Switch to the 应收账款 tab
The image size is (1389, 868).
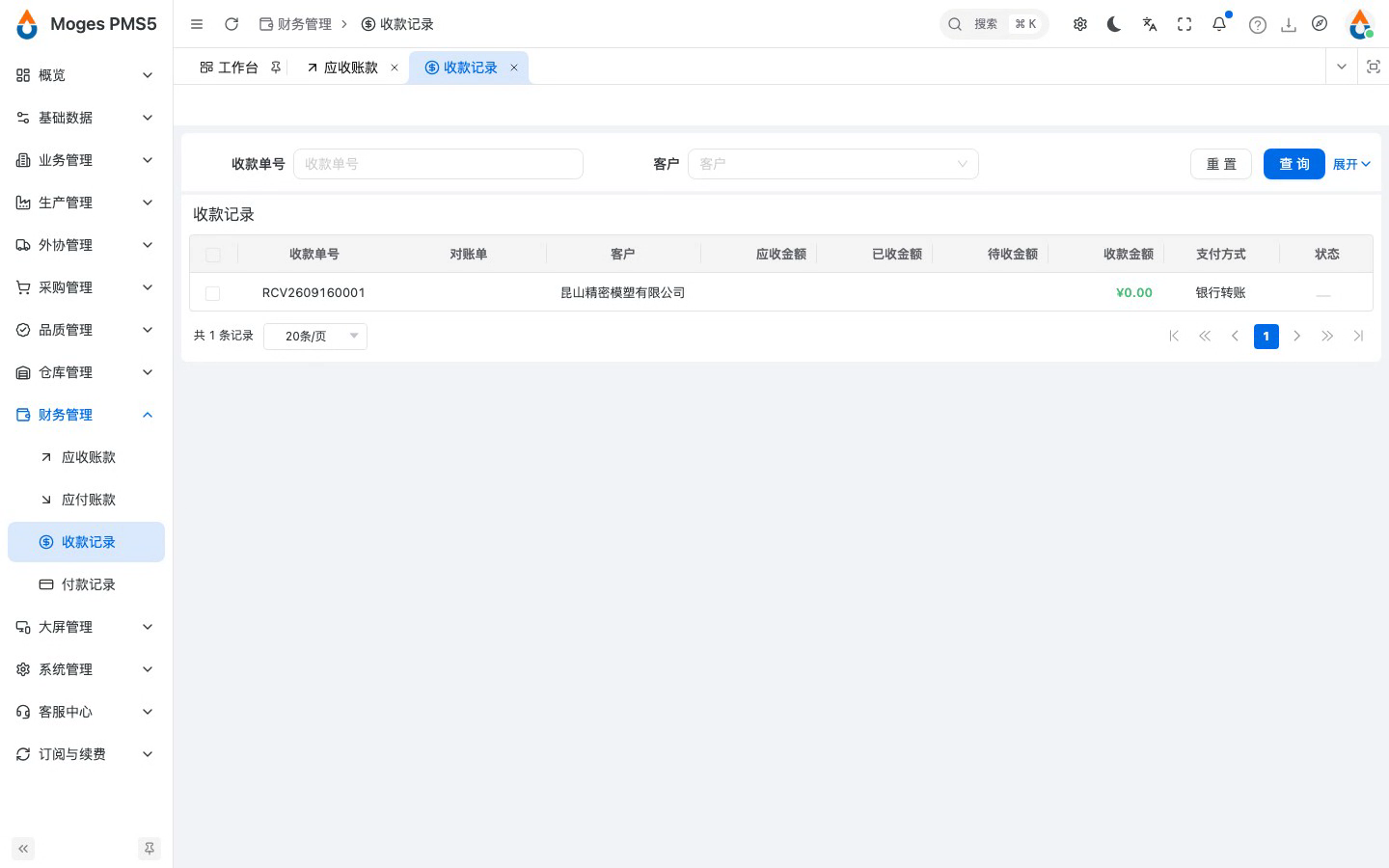tap(350, 68)
